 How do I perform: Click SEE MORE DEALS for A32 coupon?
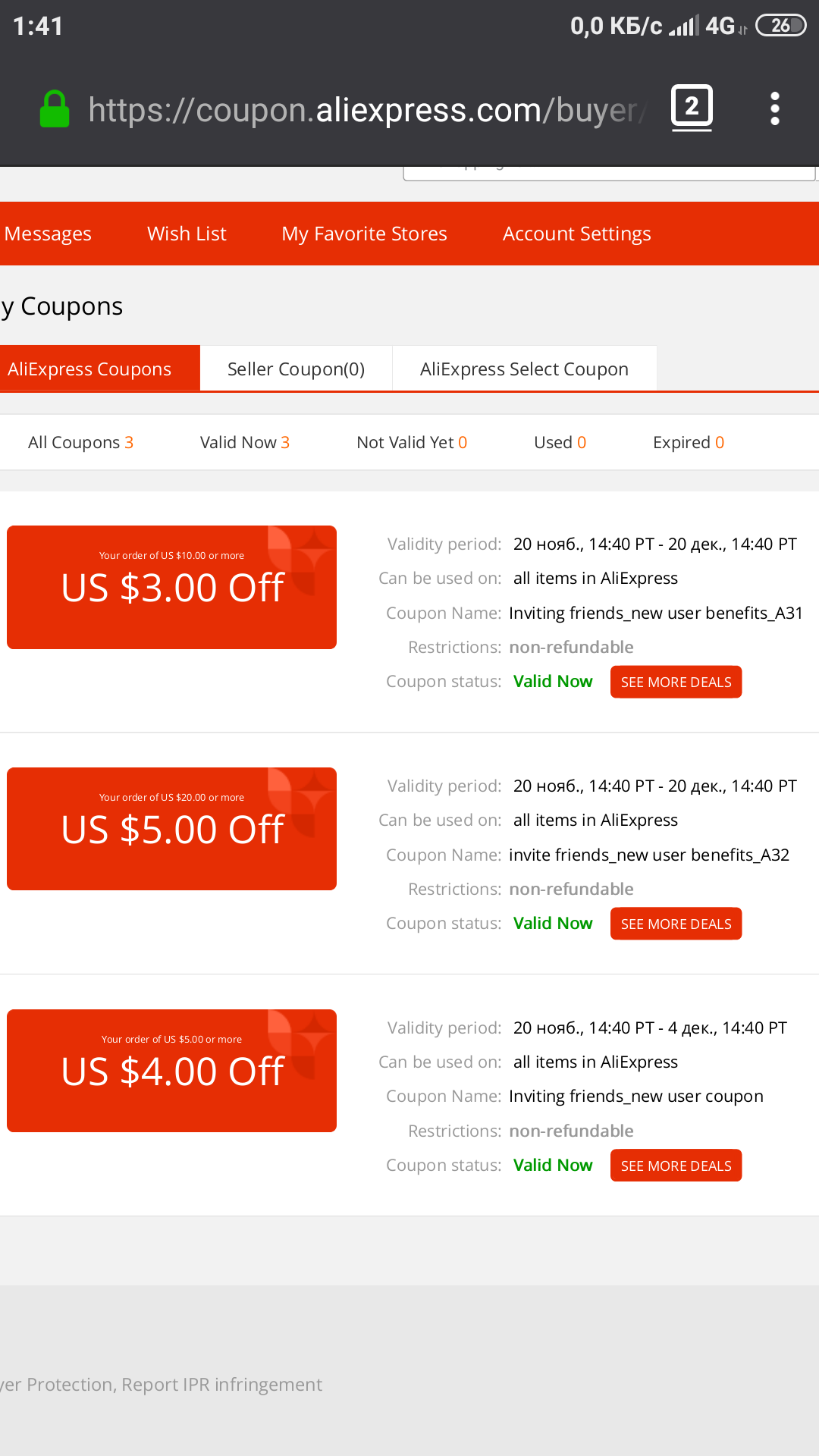(x=676, y=924)
